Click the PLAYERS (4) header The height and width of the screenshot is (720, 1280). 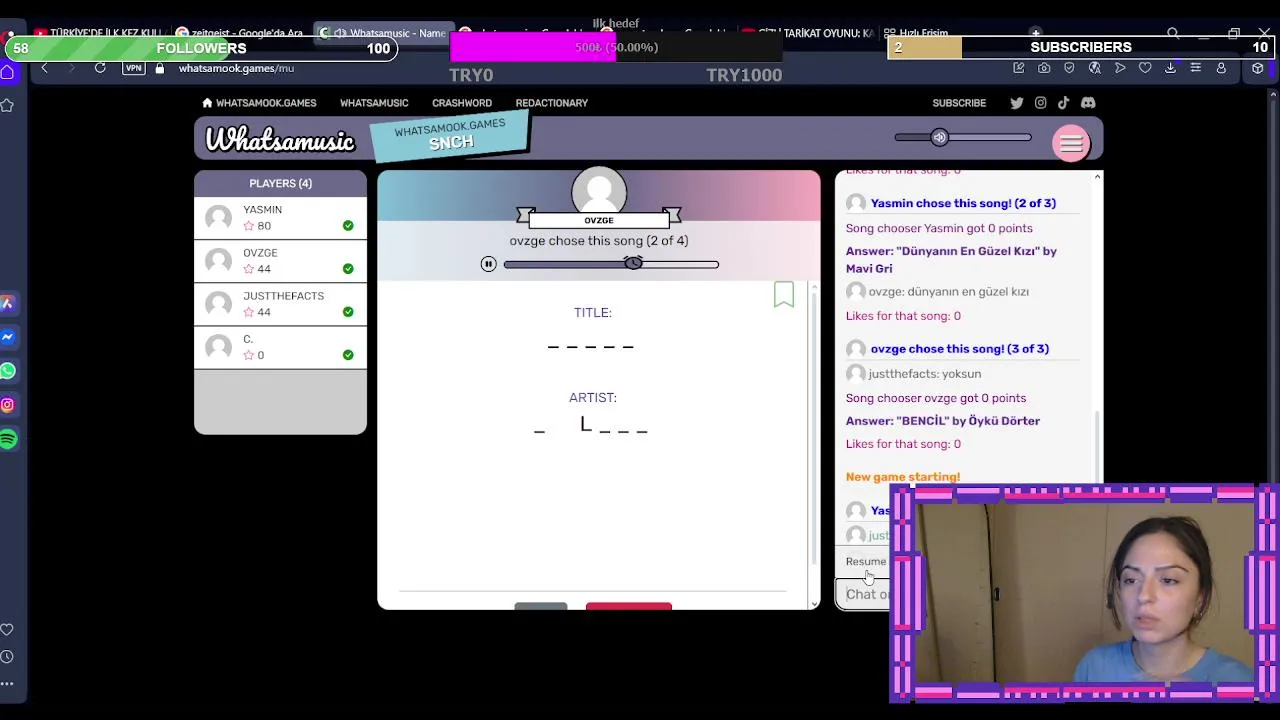[280, 183]
